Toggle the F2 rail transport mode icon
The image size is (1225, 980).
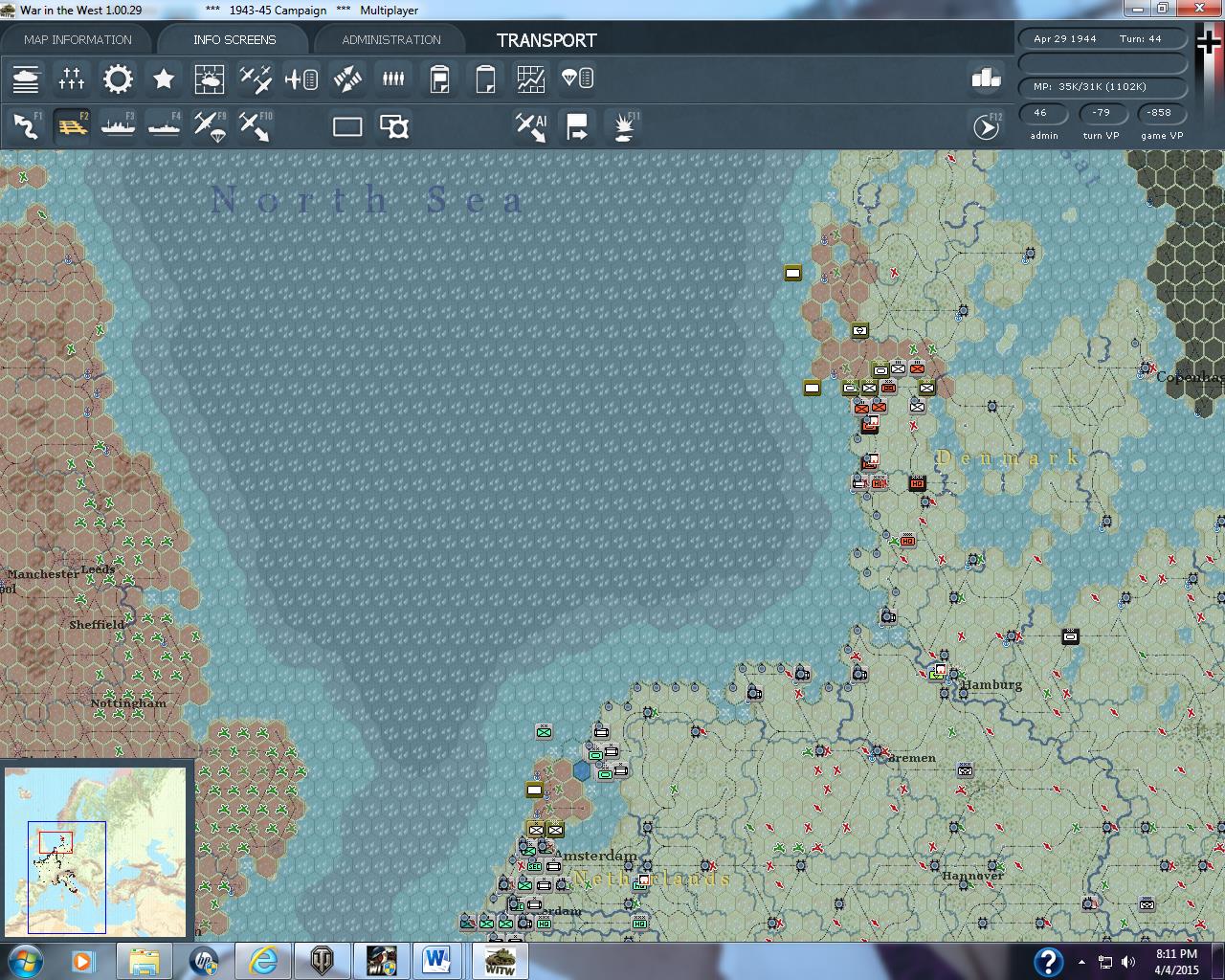72,126
